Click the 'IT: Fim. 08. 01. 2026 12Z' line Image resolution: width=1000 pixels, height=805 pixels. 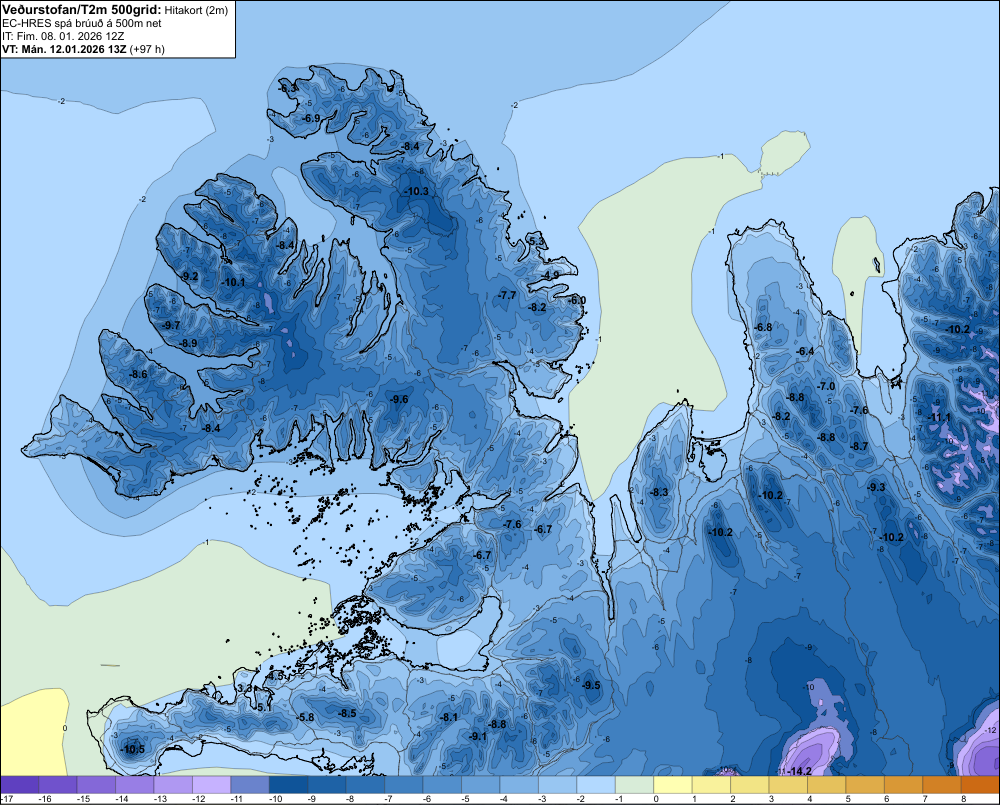[x=65, y=36]
